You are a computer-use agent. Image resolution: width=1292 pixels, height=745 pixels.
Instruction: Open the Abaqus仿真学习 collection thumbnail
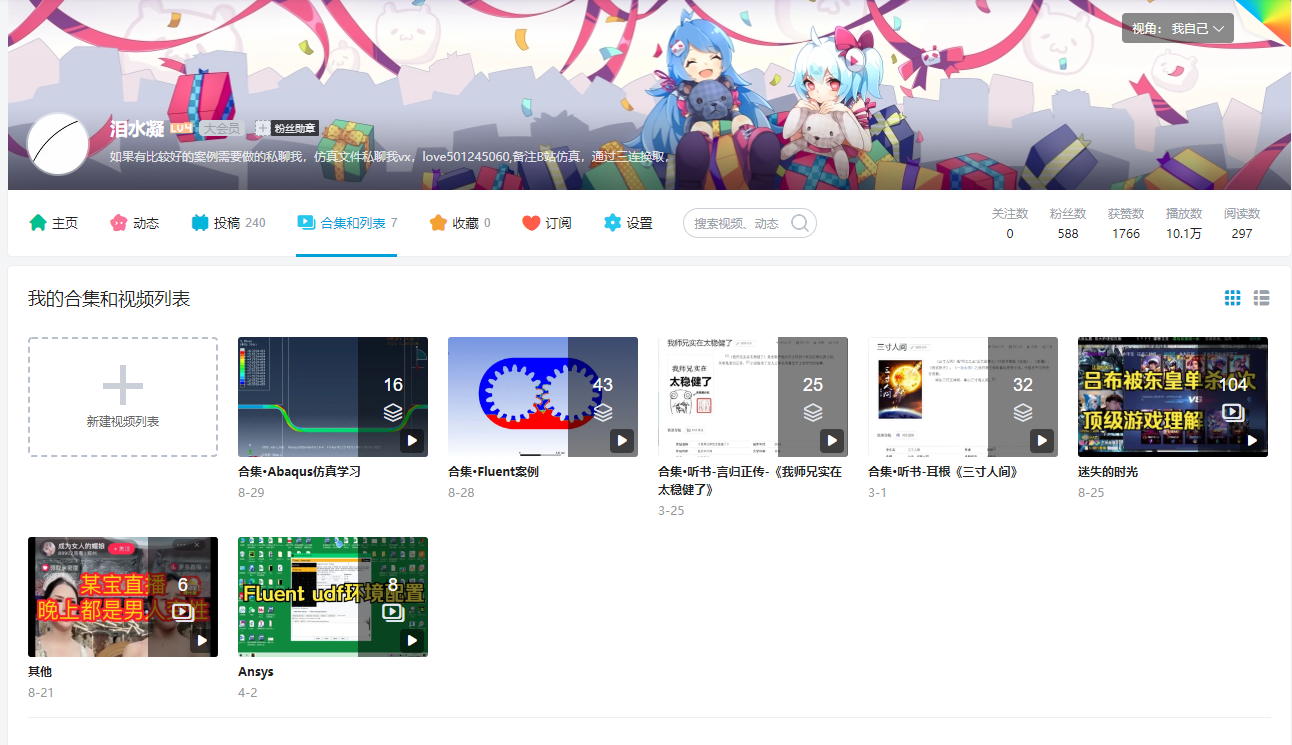333,397
